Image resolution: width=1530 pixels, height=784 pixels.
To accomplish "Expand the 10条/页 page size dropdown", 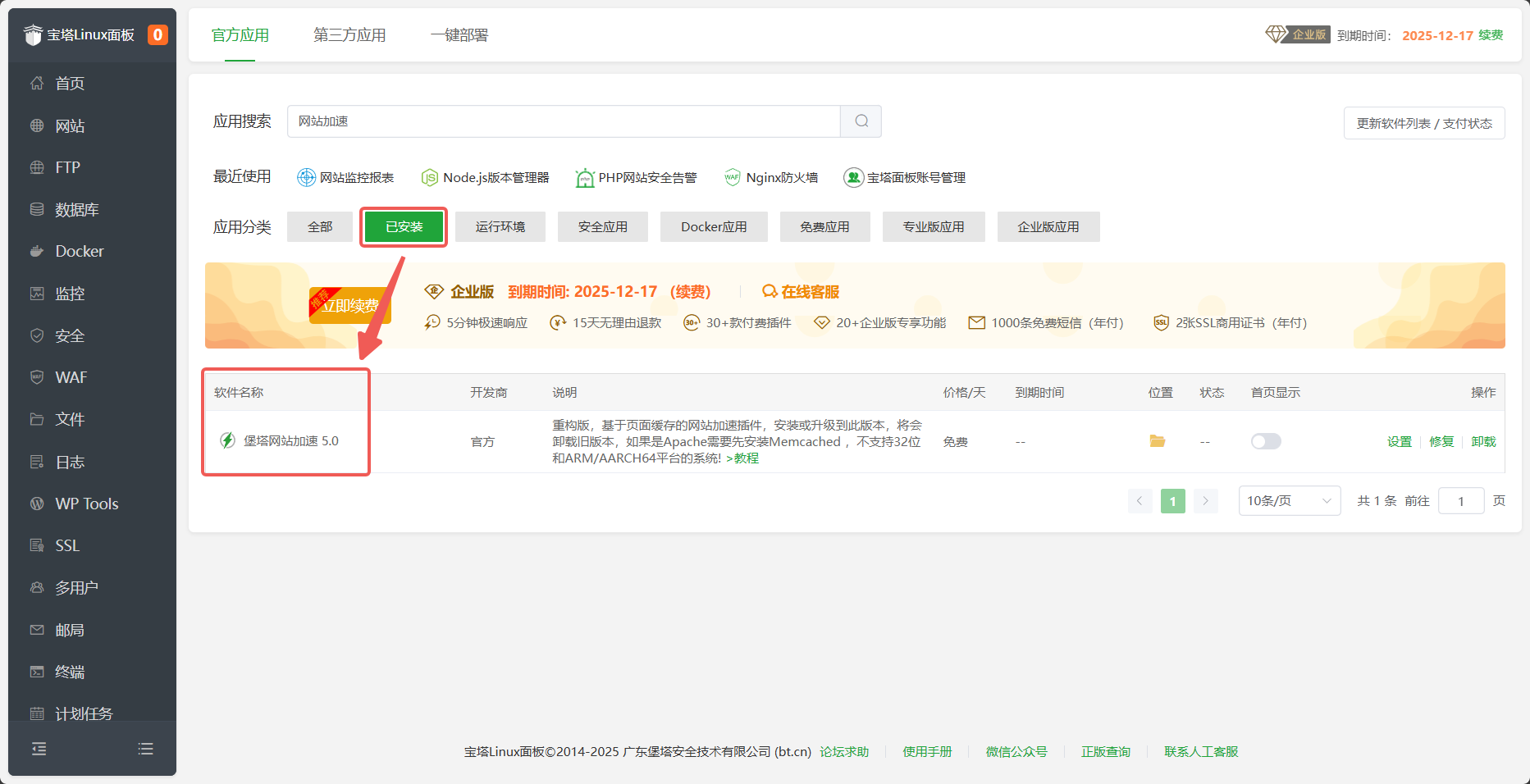I will [1289, 501].
